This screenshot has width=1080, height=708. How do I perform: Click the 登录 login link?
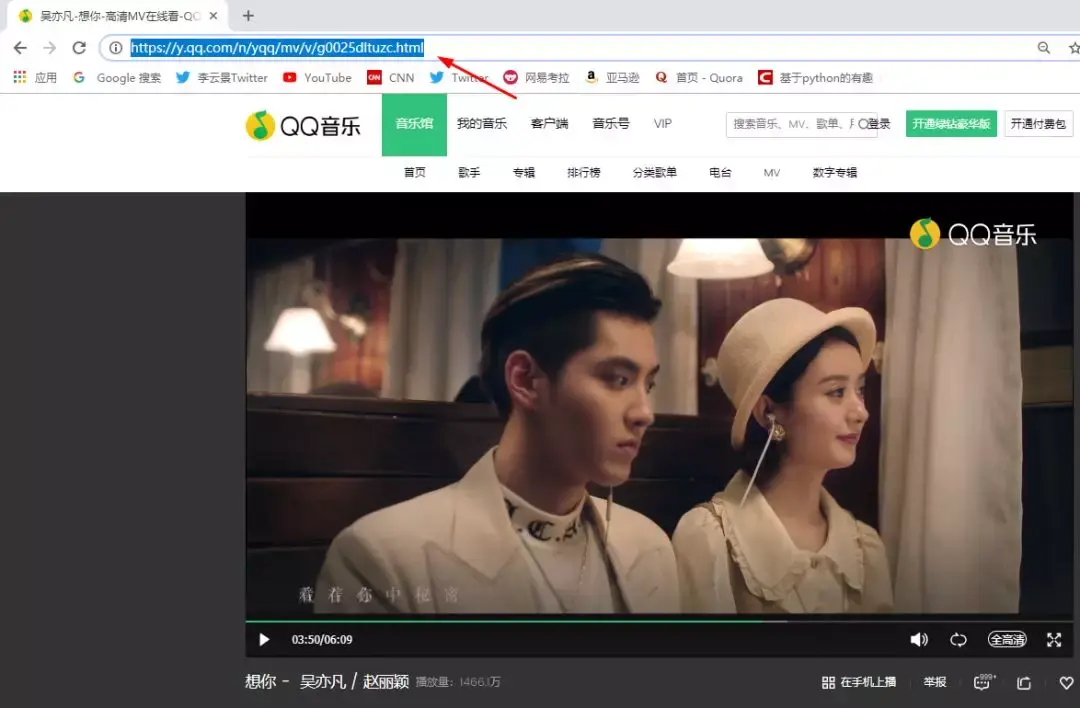[x=879, y=124]
